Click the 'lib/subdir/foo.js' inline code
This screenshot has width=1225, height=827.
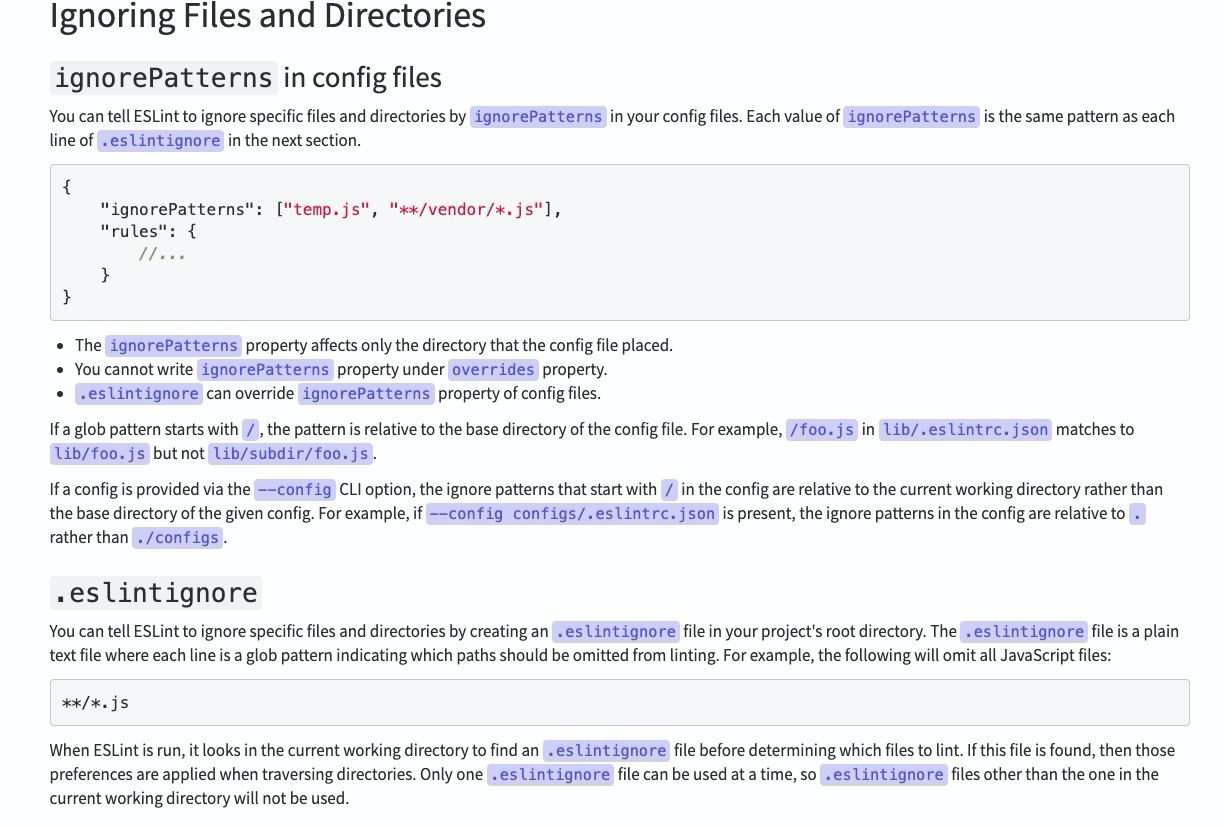[291, 453]
